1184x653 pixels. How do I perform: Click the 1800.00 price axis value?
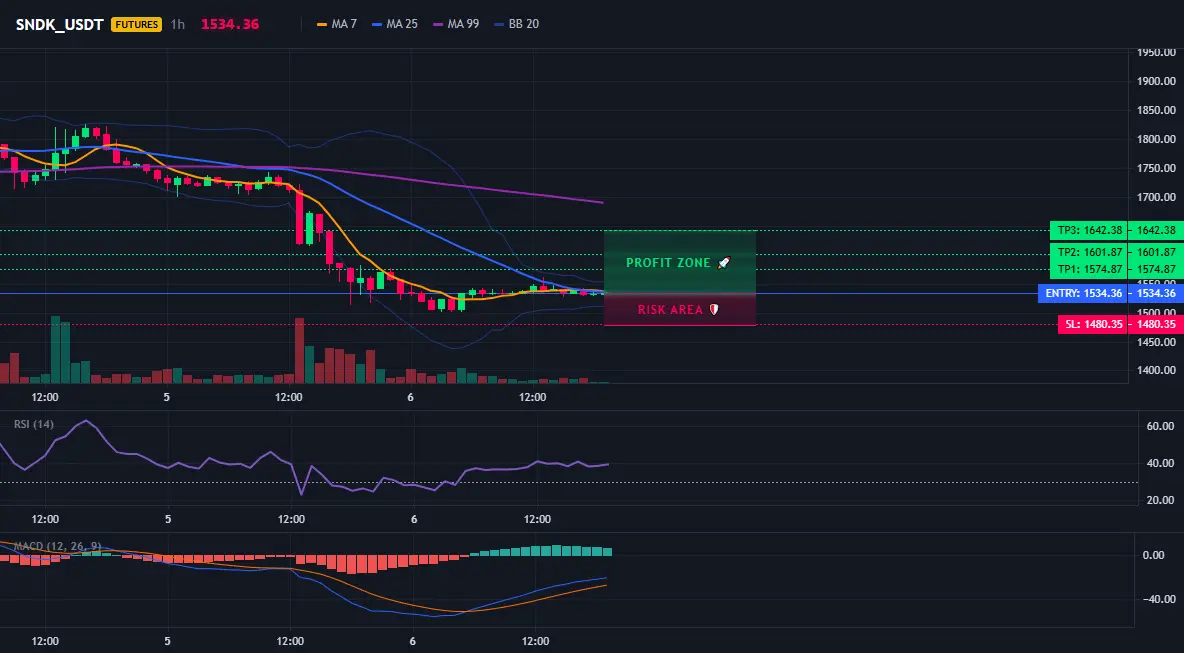1156,140
